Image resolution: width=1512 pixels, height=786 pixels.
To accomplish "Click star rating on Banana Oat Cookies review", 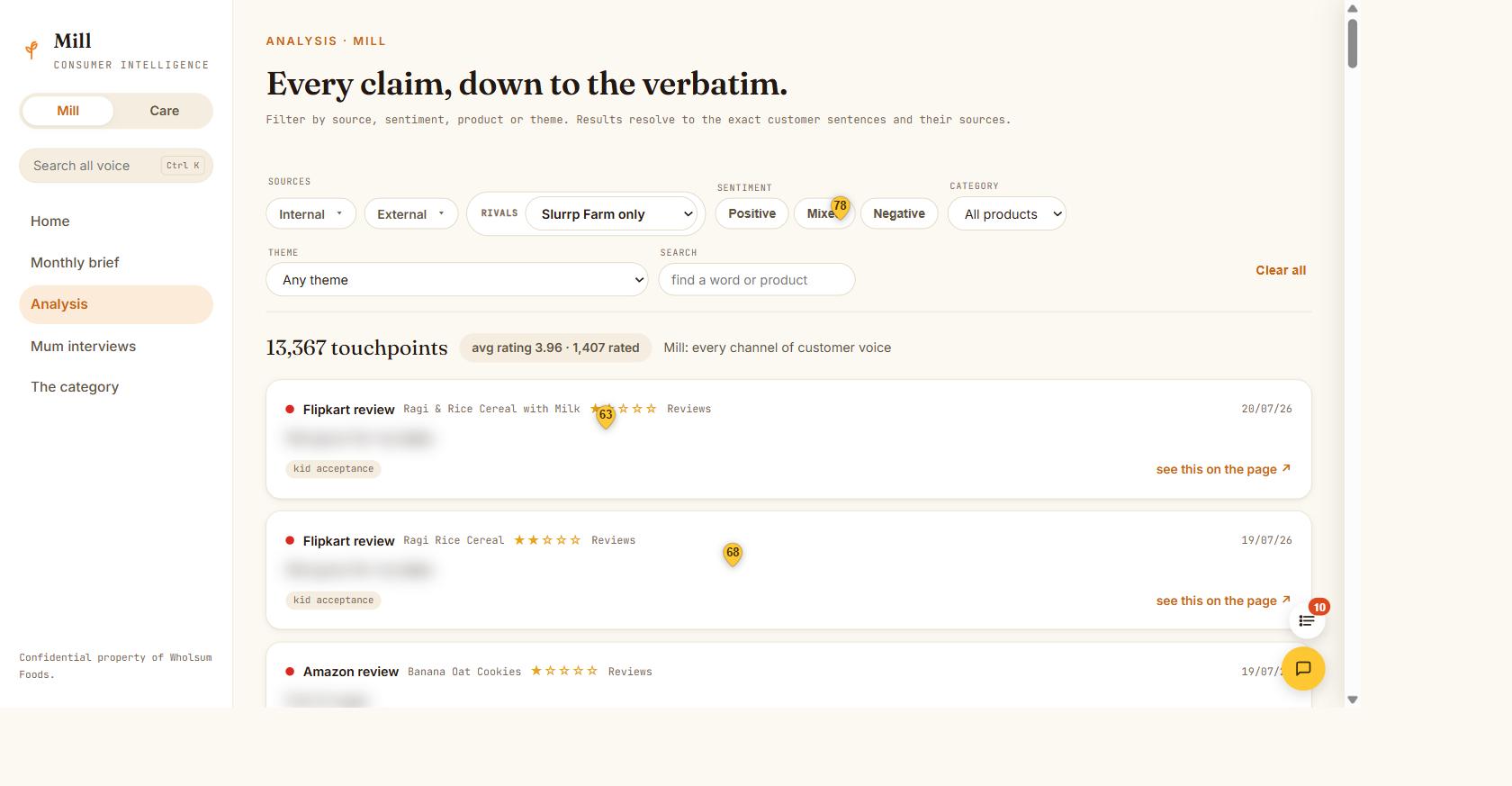I will click(564, 671).
